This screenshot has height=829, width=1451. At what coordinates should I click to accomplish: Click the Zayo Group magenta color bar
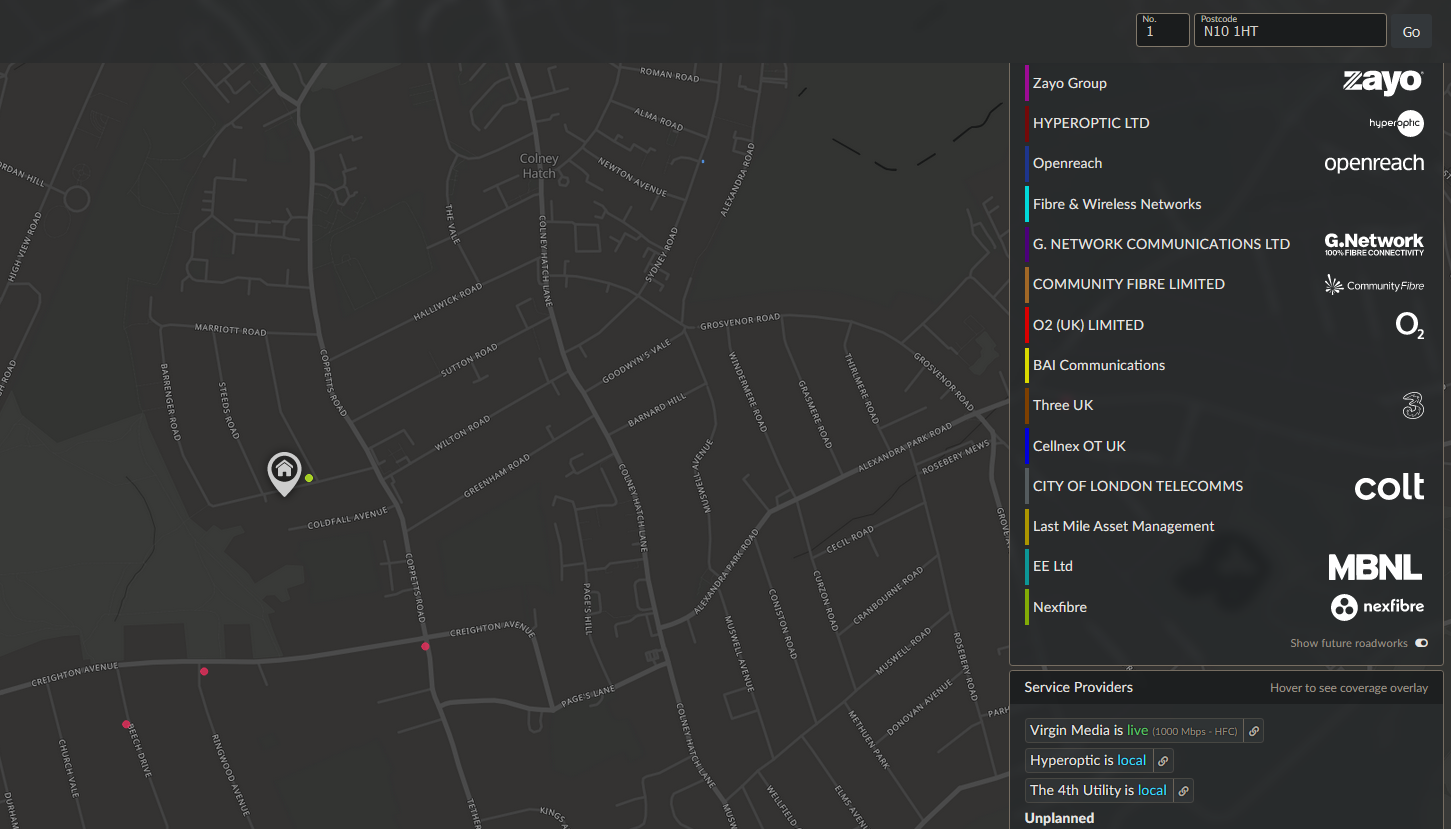[x=1027, y=83]
